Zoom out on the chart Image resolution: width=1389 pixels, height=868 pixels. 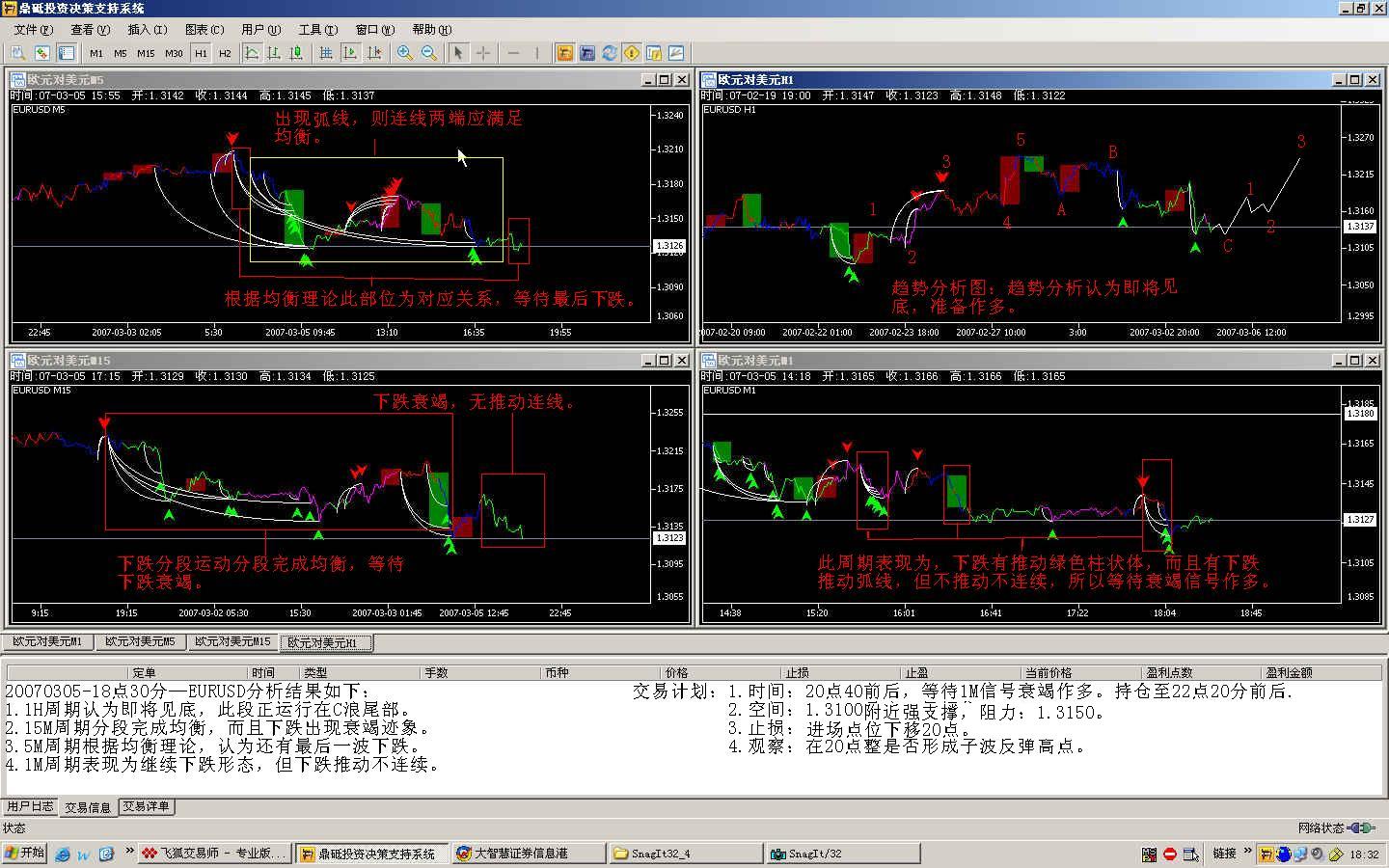click(x=429, y=53)
